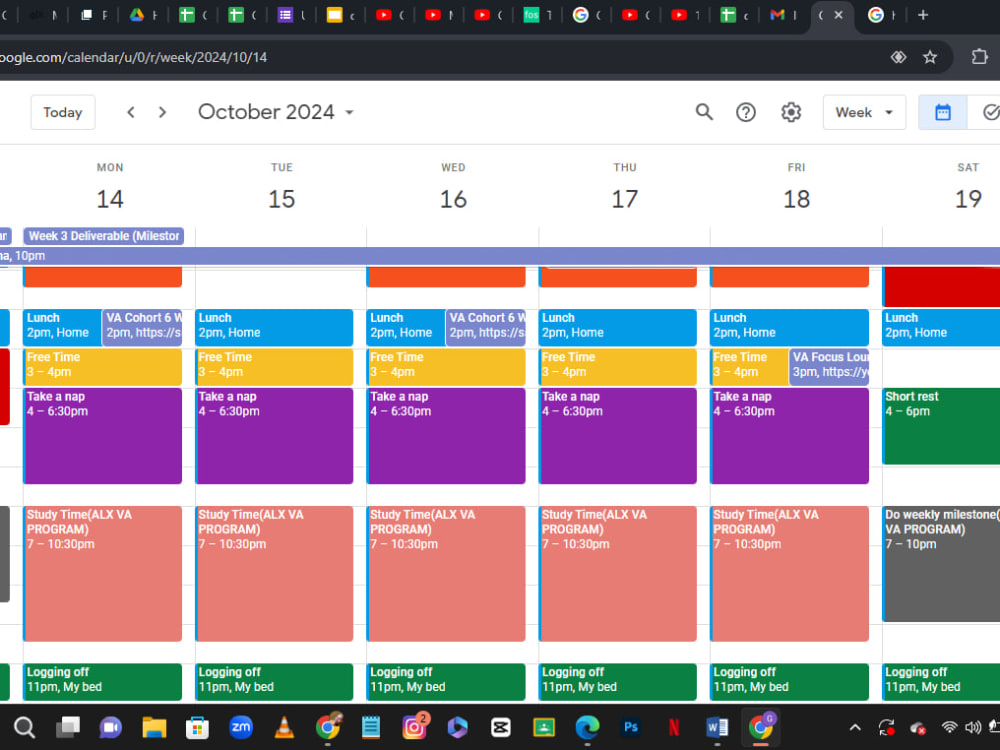The width and height of the screenshot is (1000, 750).
Task: Switch to the Gmail tab
Action: pyautogui.click(x=777, y=15)
